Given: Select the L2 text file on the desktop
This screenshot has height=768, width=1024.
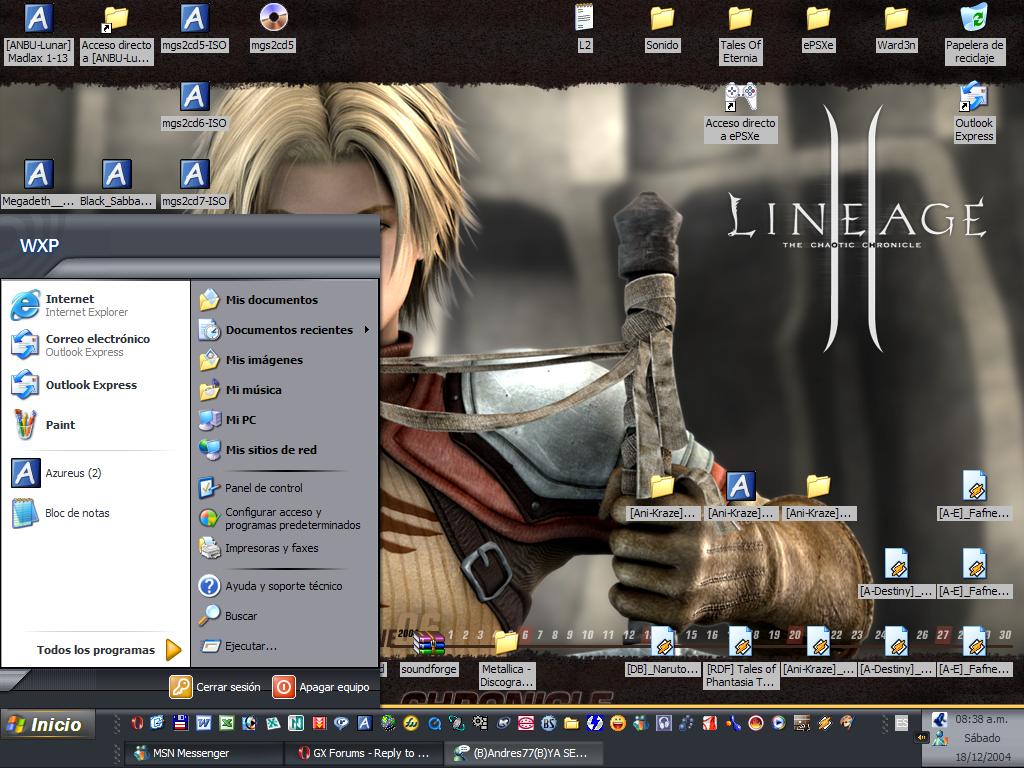Looking at the screenshot, I should [584, 27].
